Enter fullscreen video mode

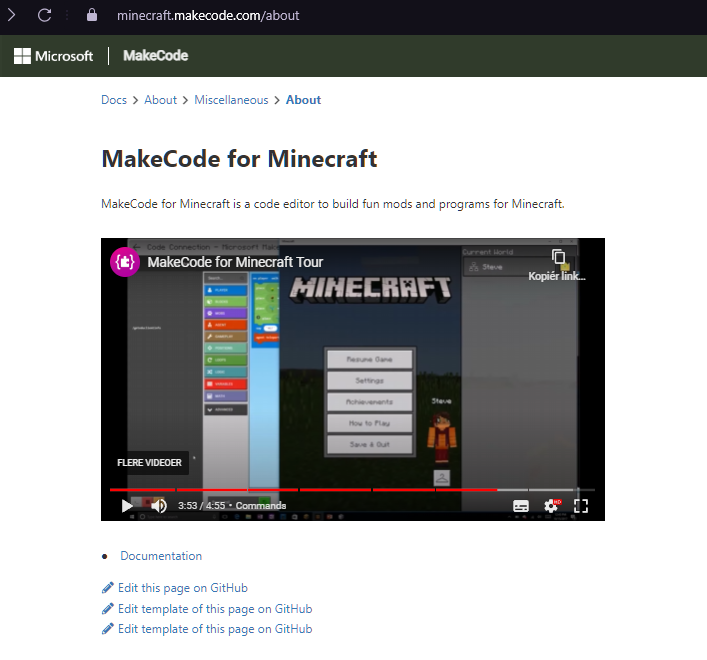point(581,506)
